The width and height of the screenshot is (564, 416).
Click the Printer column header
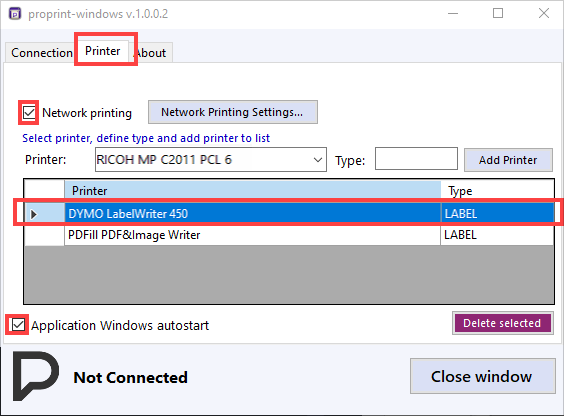pos(253,191)
